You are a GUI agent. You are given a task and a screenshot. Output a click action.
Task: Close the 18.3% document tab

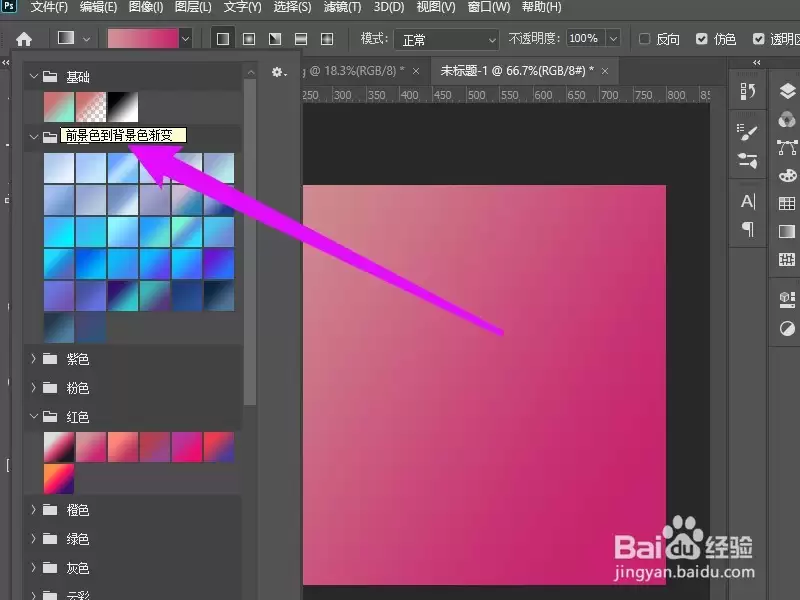click(x=416, y=71)
